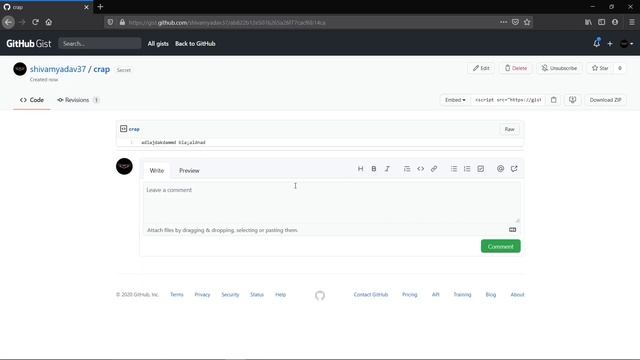Open page actions ellipsis menu

tap(503, 22)
